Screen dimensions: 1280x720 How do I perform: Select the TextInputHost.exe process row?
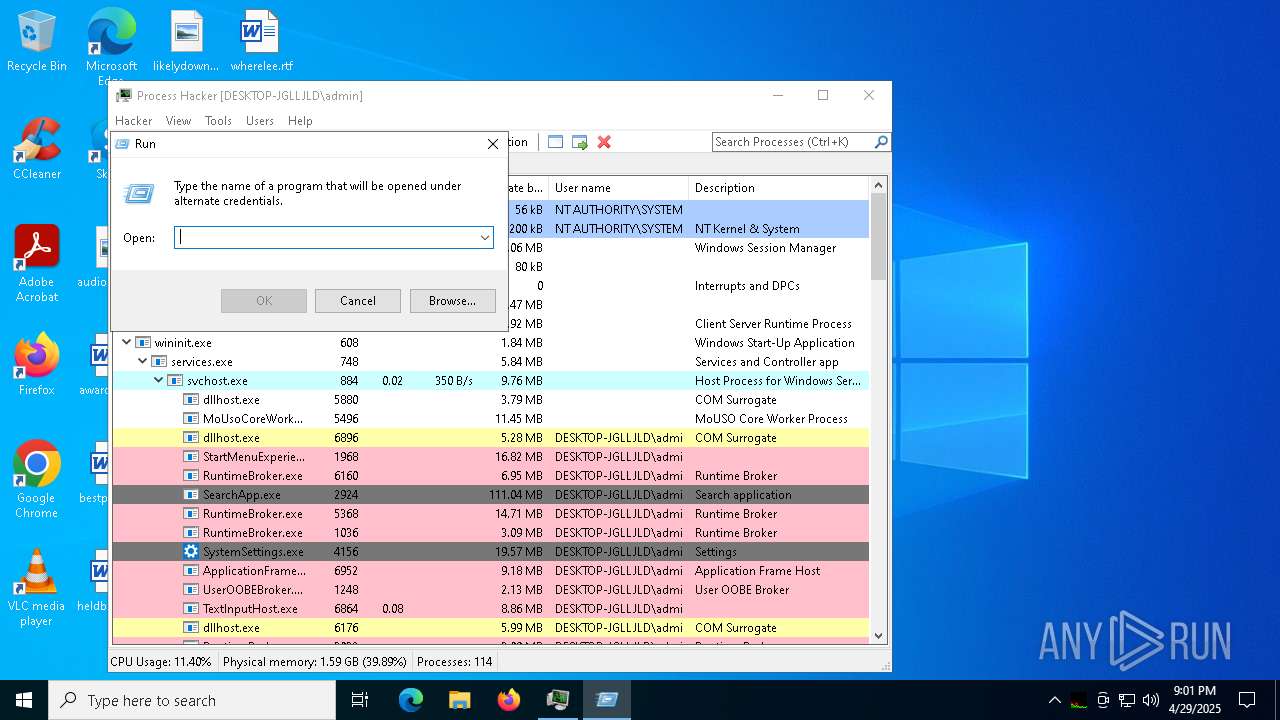point(490,609)
